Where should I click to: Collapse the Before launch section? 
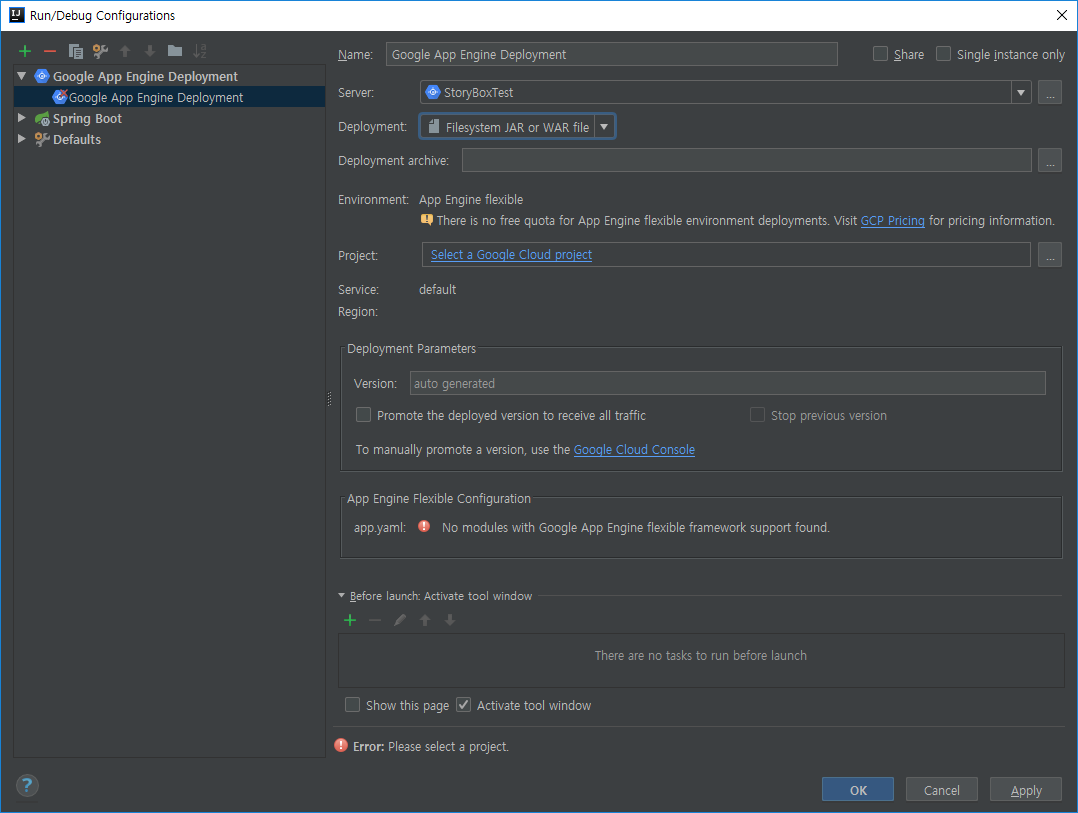(x=342, y=596)
